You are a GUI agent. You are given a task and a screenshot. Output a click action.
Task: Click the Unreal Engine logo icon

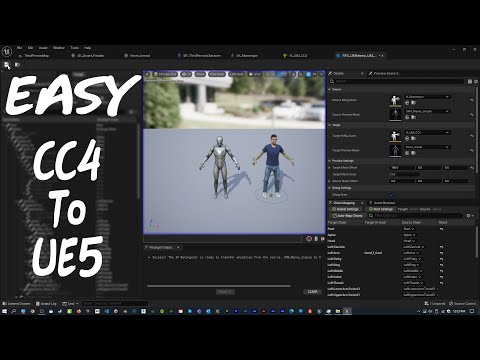click(7, 52)
